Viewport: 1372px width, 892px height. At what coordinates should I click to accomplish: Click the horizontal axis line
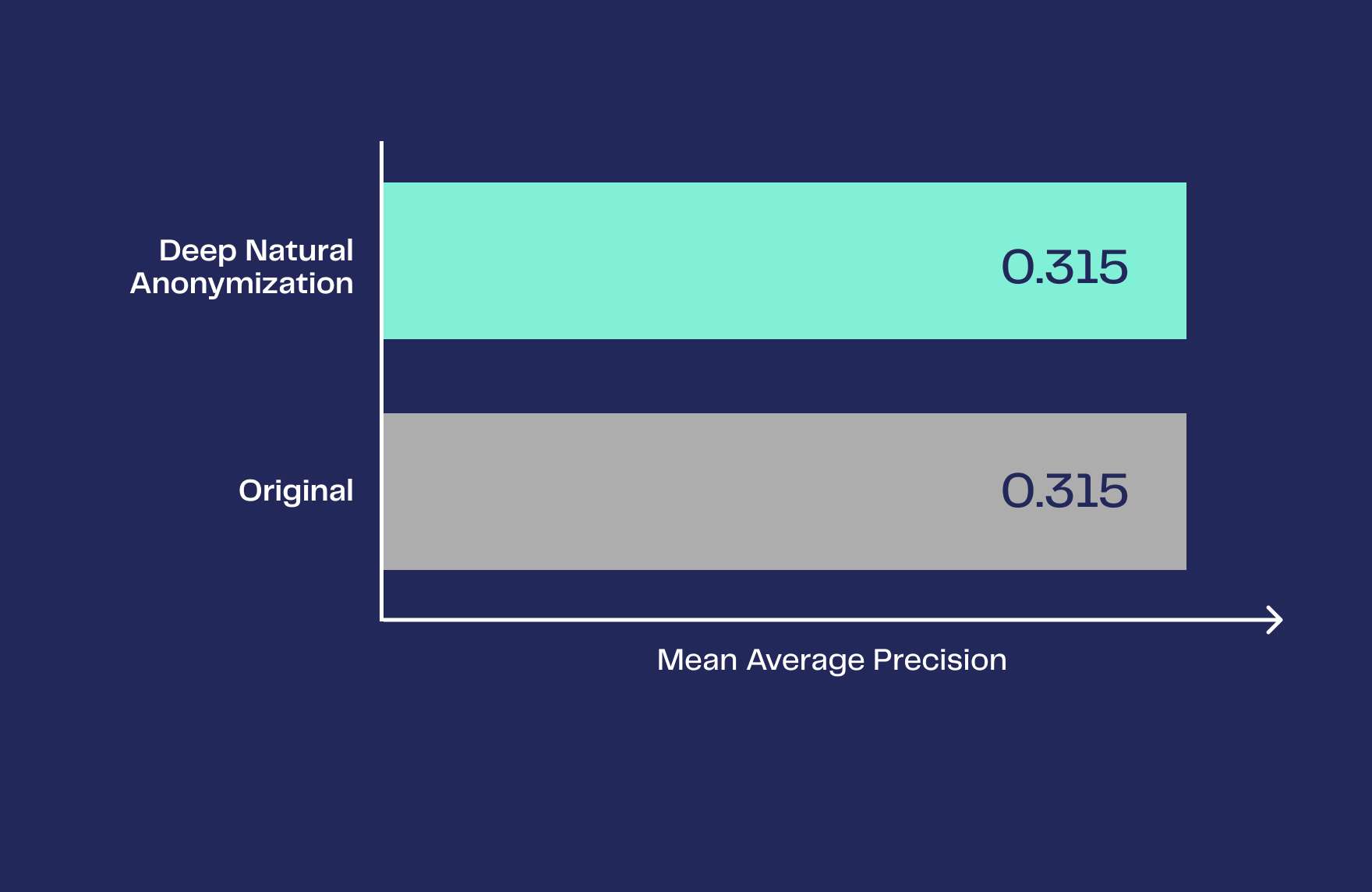780,620
